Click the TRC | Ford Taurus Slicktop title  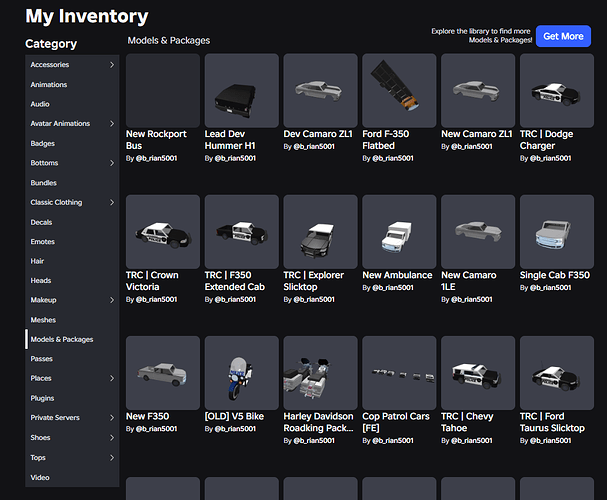[552, 422]
